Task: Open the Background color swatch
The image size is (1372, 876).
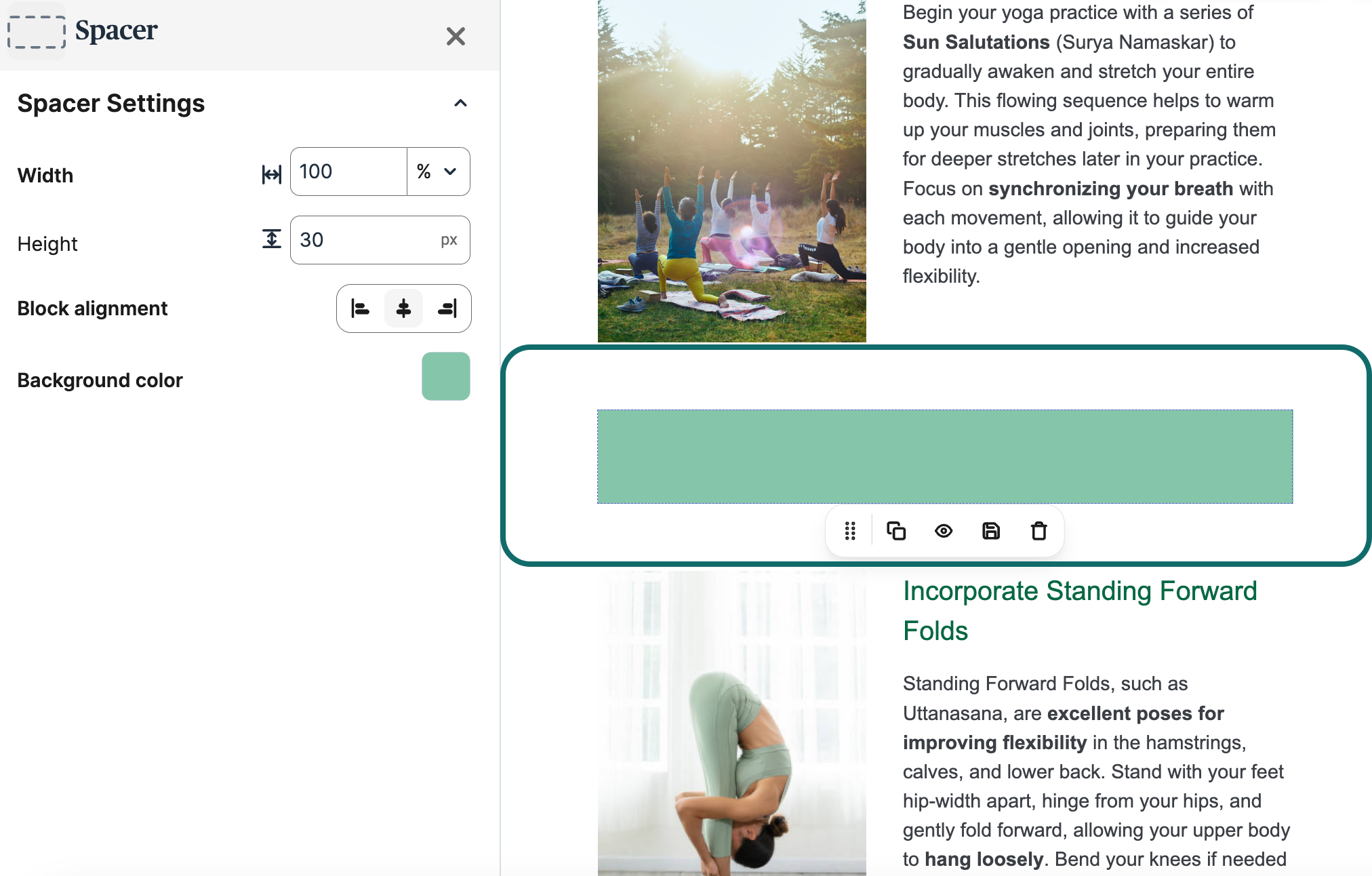Action: click(445, 376)
